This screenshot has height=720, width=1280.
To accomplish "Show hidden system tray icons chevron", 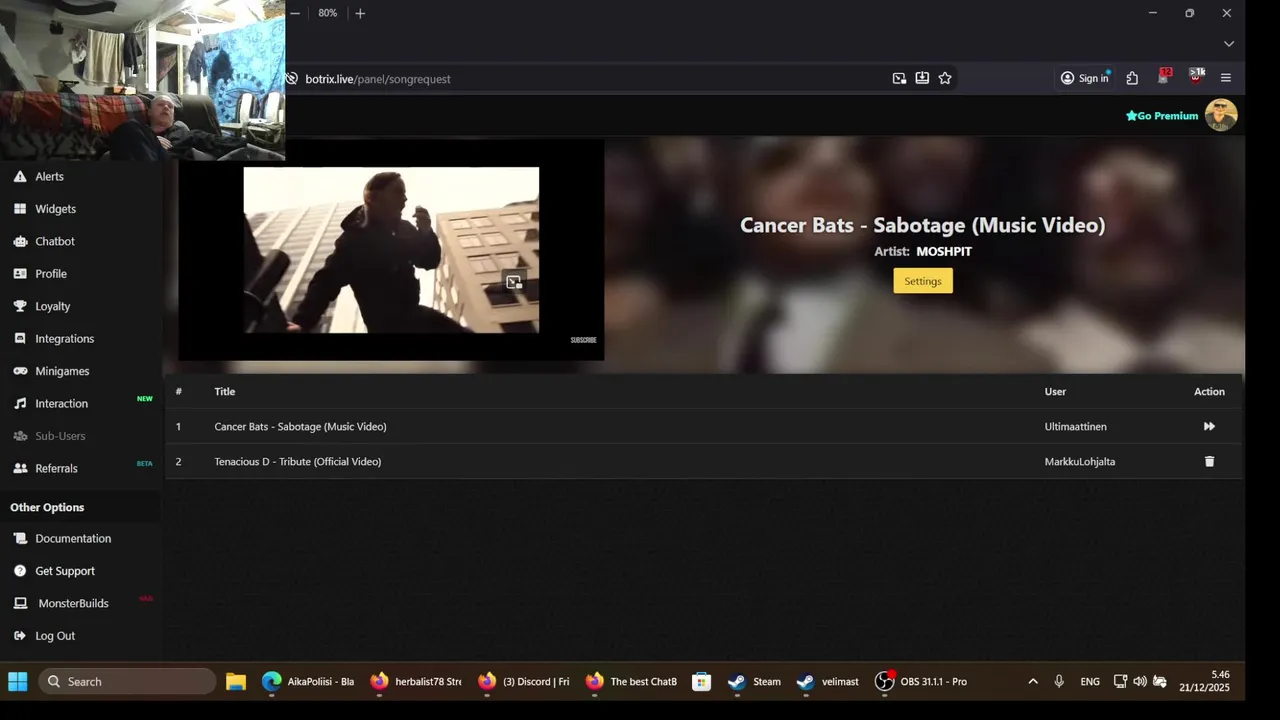I will coord(1033,682).
